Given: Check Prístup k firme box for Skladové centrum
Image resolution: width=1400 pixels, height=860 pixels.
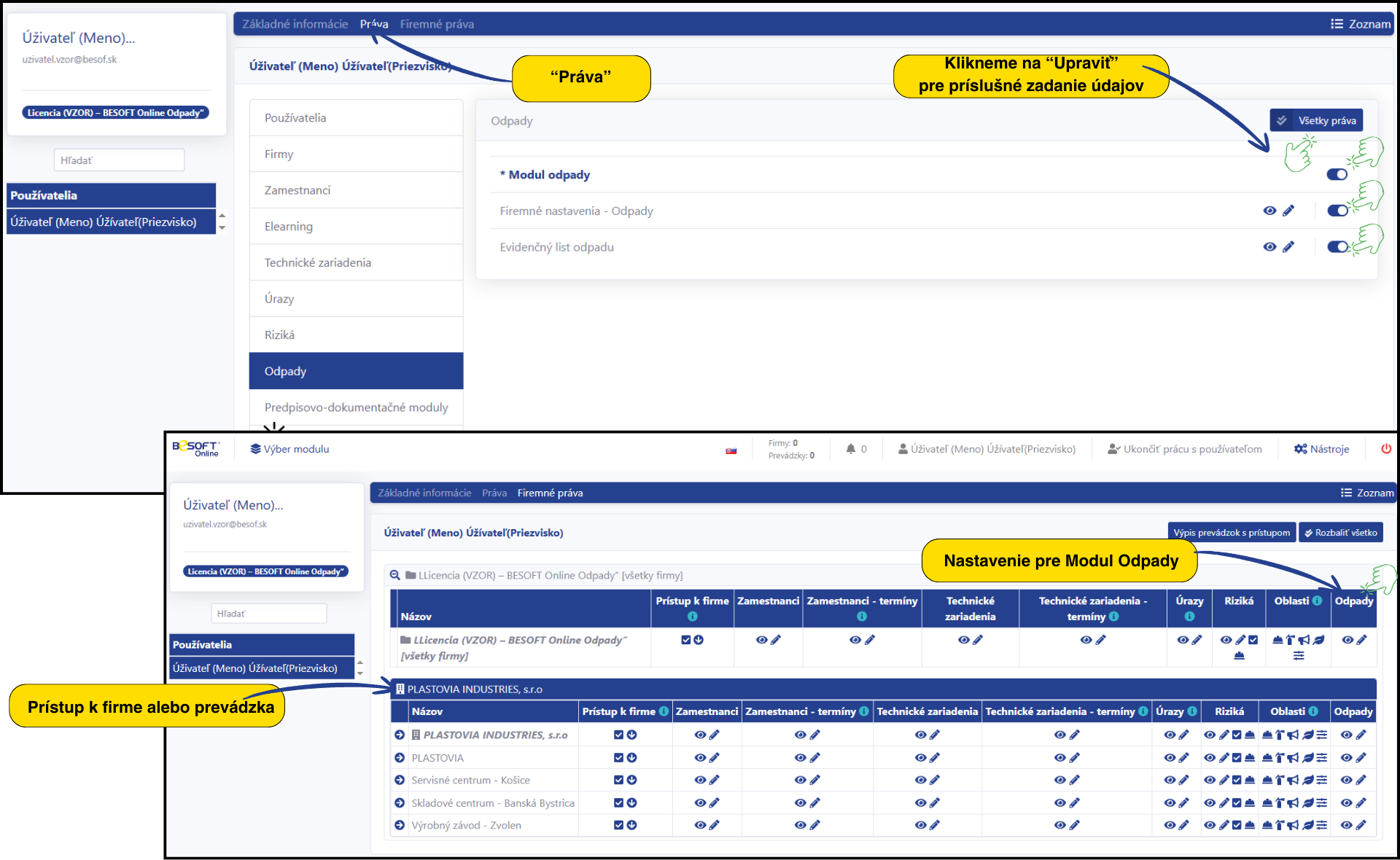Looking at the screenshot, I should point(618,802).
